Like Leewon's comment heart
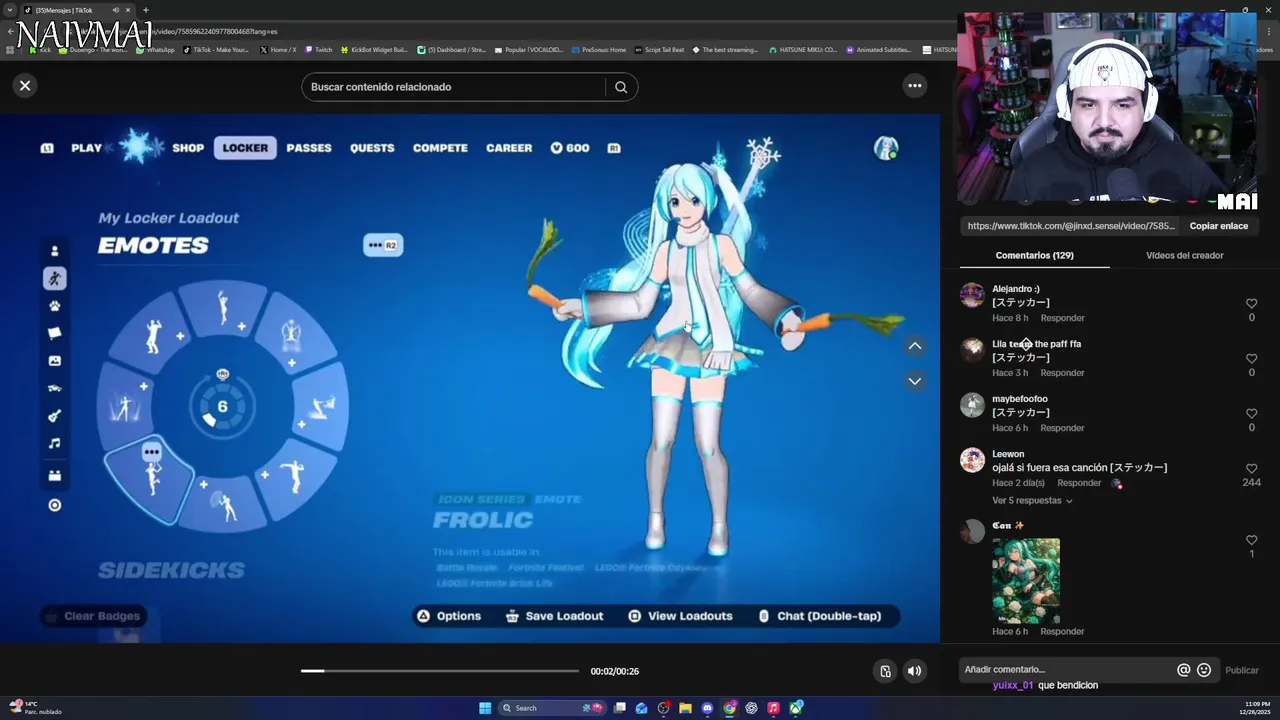The image size is (1280, 720). [x=1251, y=469]
